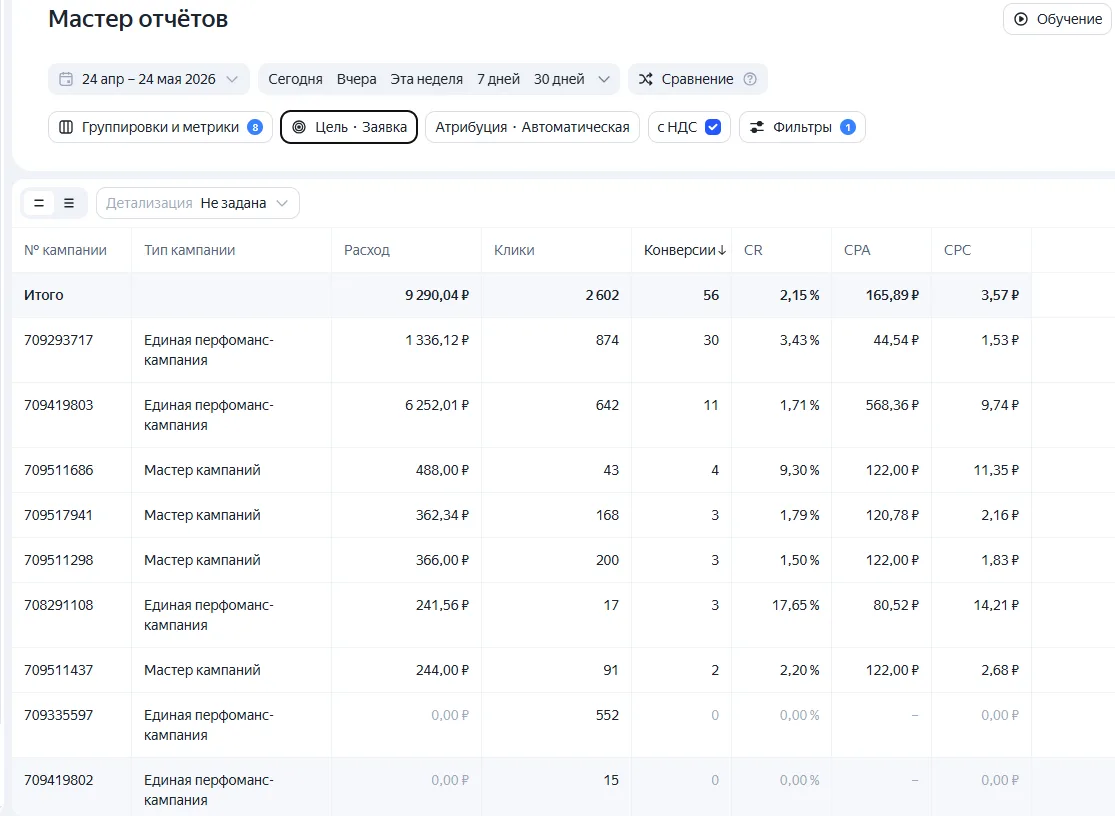The image size is (1115, 816).
Task: Click clicks value 874
Action: pyautogui.click(x=607, y=340)
